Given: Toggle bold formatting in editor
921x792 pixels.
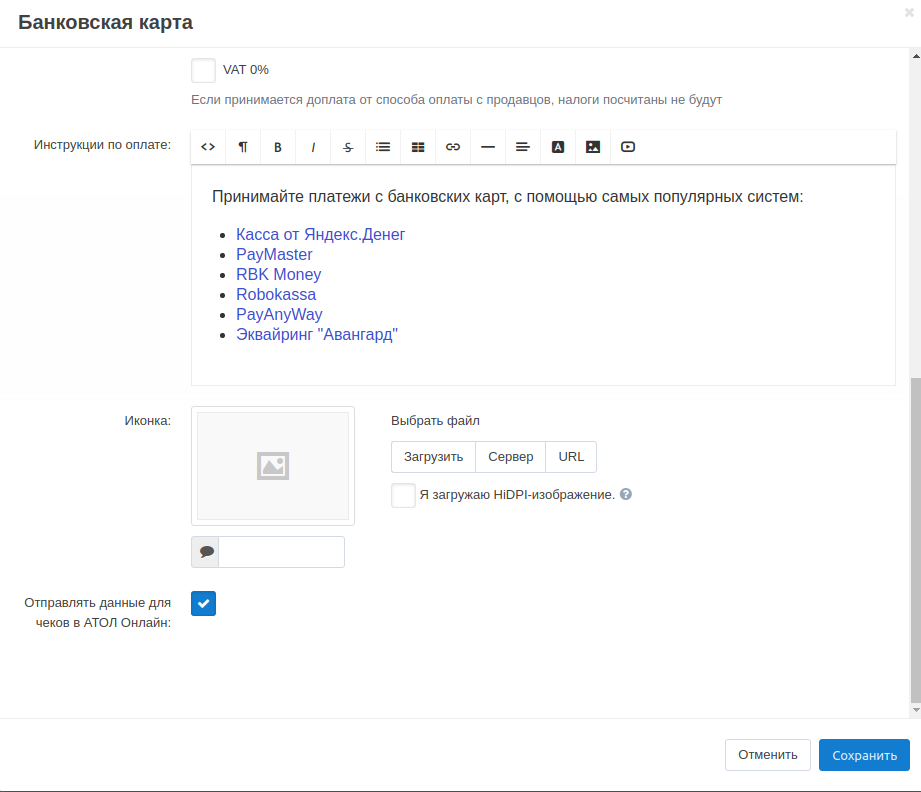Looking at the screenshot, I should pyautogui.click(x=278, y=147).
